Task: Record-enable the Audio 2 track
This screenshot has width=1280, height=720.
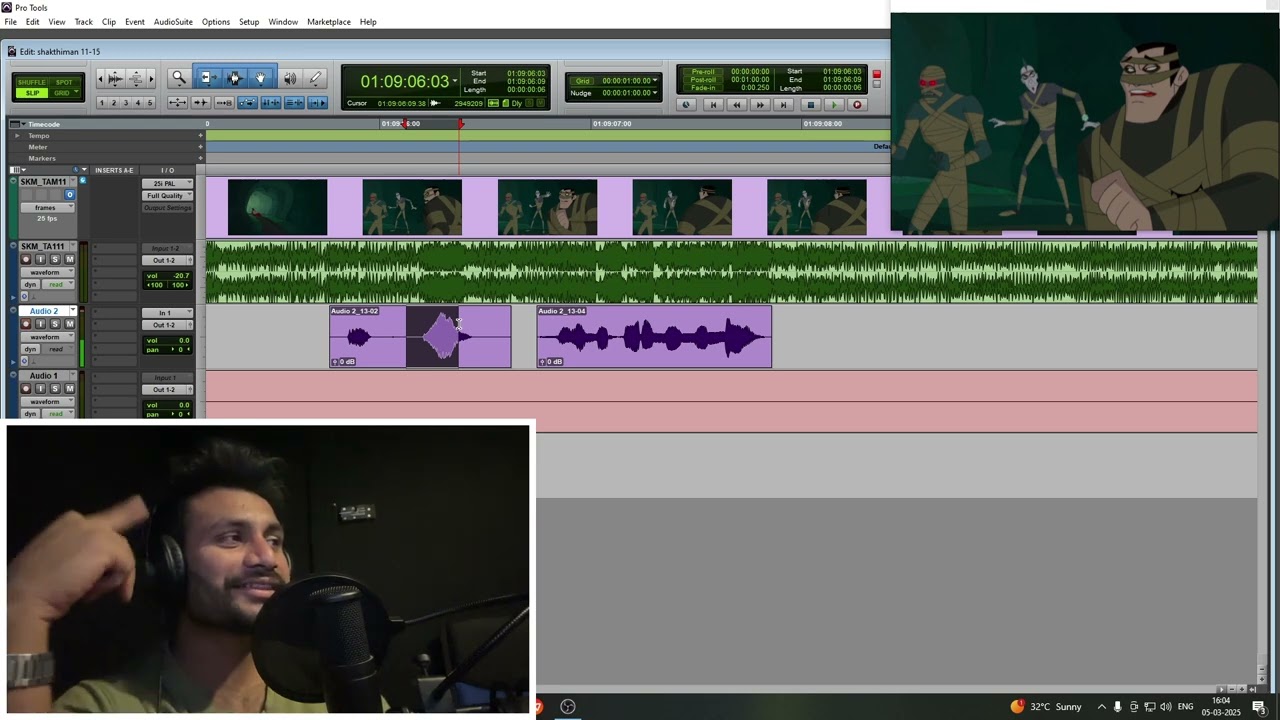Action: 26,324
